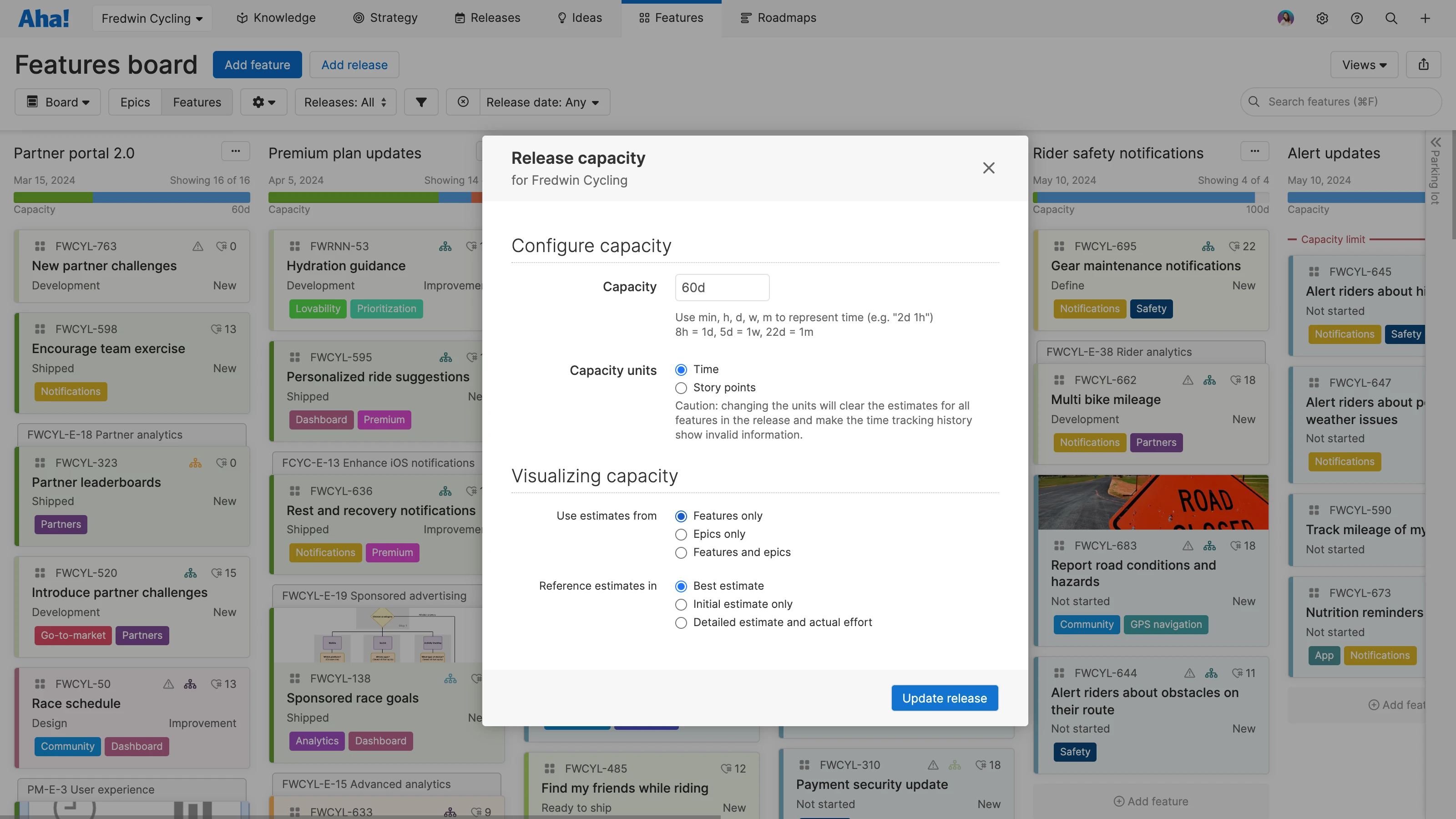1456x819 pixels.
Task: Expand the Fredwin Cycling workspace selector
Action: tap(152, 18)
